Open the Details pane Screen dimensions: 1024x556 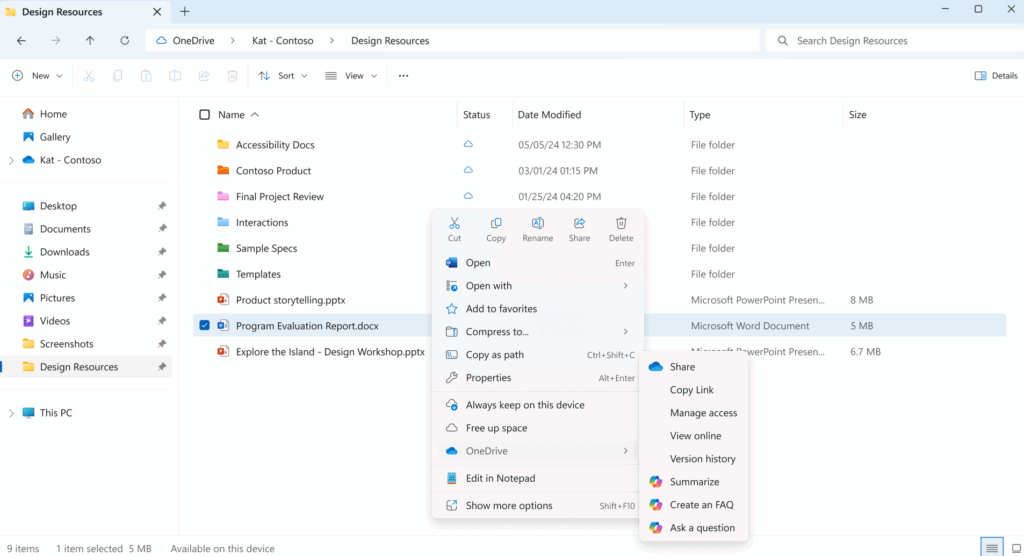pos(996,76)
